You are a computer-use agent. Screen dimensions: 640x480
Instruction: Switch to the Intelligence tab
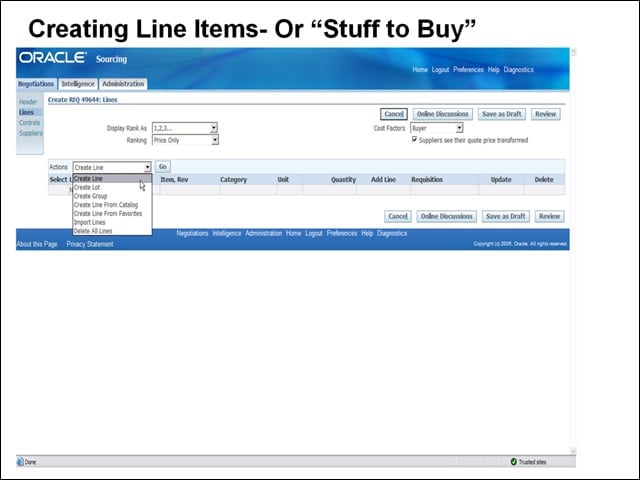click(78, 84)
